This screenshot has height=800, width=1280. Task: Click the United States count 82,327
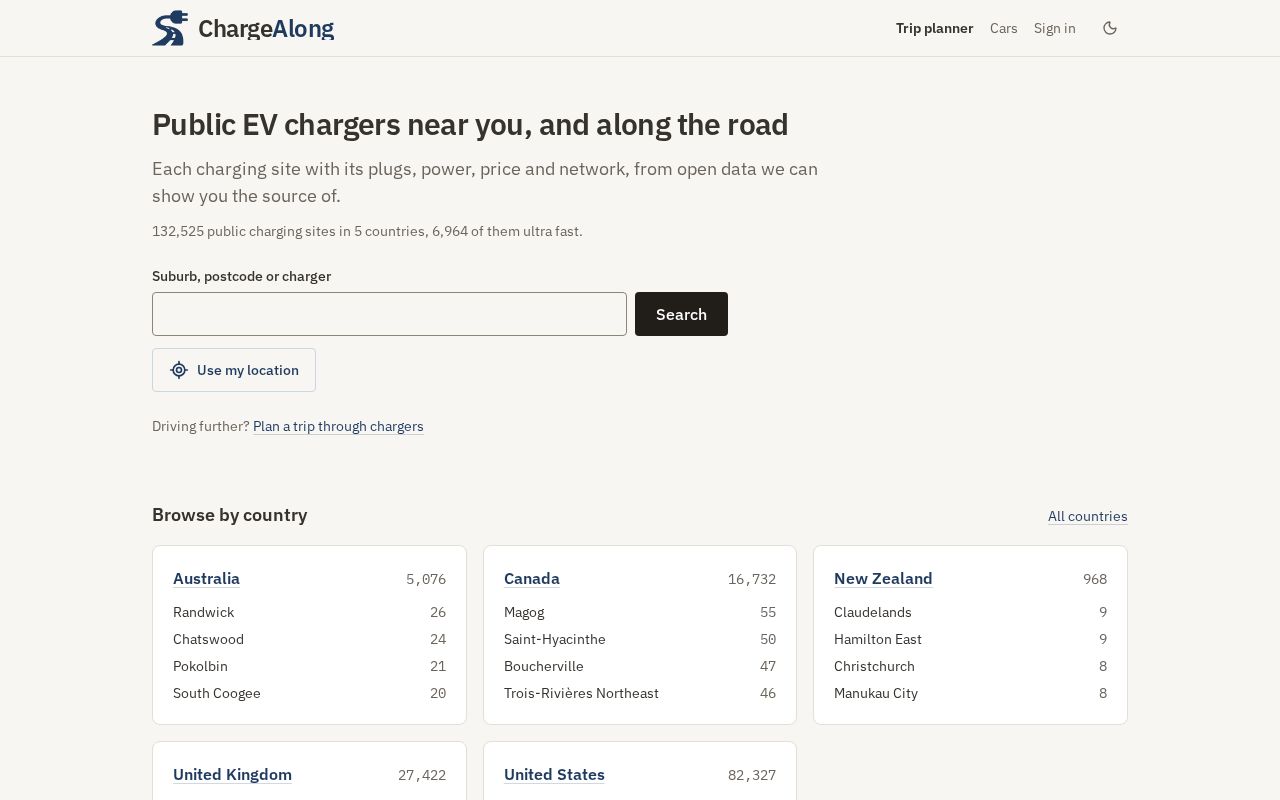752,775
